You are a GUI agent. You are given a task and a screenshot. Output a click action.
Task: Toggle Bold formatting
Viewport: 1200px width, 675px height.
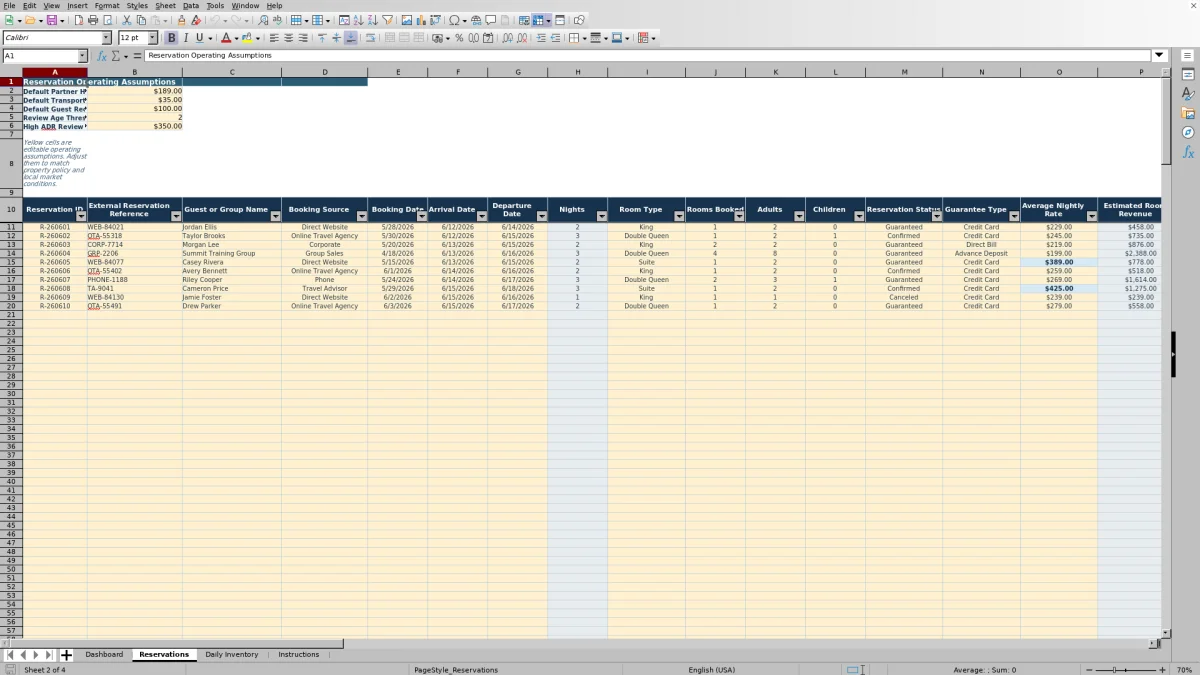click(x=171, y=38)
